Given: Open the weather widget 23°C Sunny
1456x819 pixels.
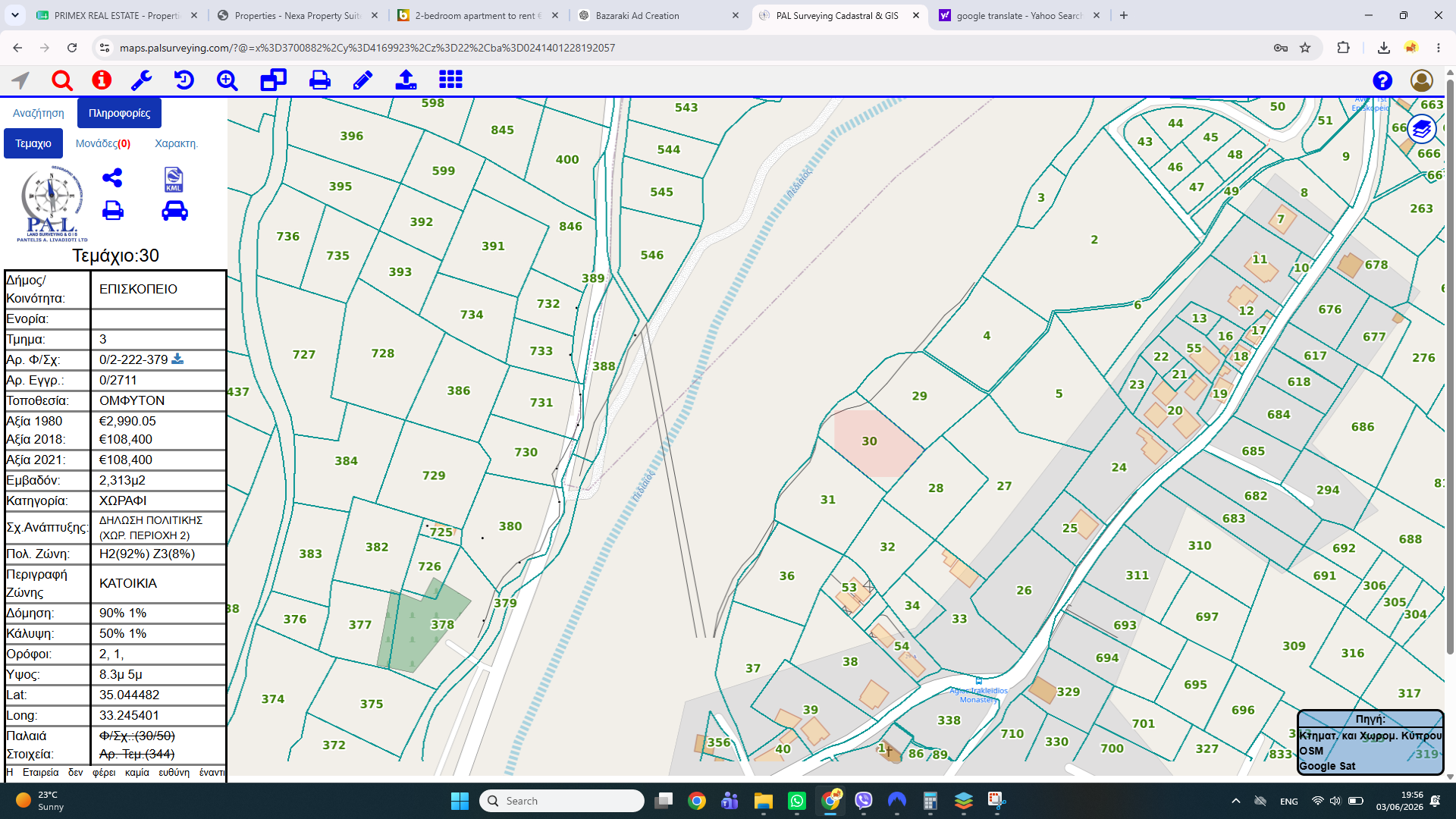Looking at the screenshot, I should [x=42, y=801].
